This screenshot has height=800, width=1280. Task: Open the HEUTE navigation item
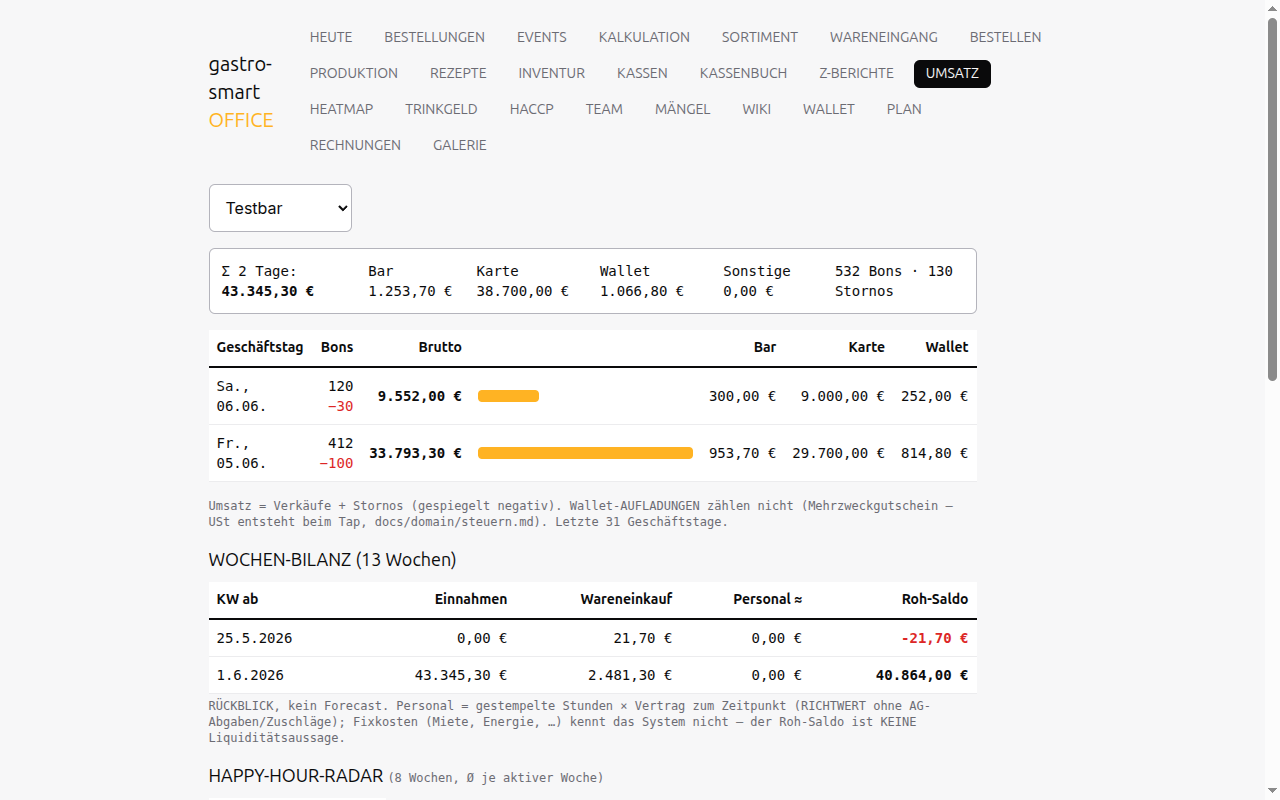[331, 37]
